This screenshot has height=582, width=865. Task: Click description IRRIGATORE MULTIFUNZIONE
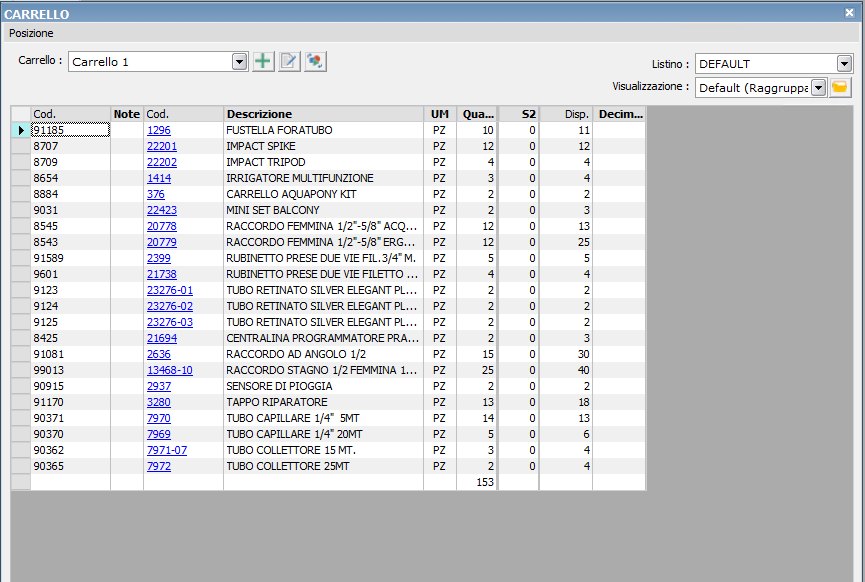(300, 178)
